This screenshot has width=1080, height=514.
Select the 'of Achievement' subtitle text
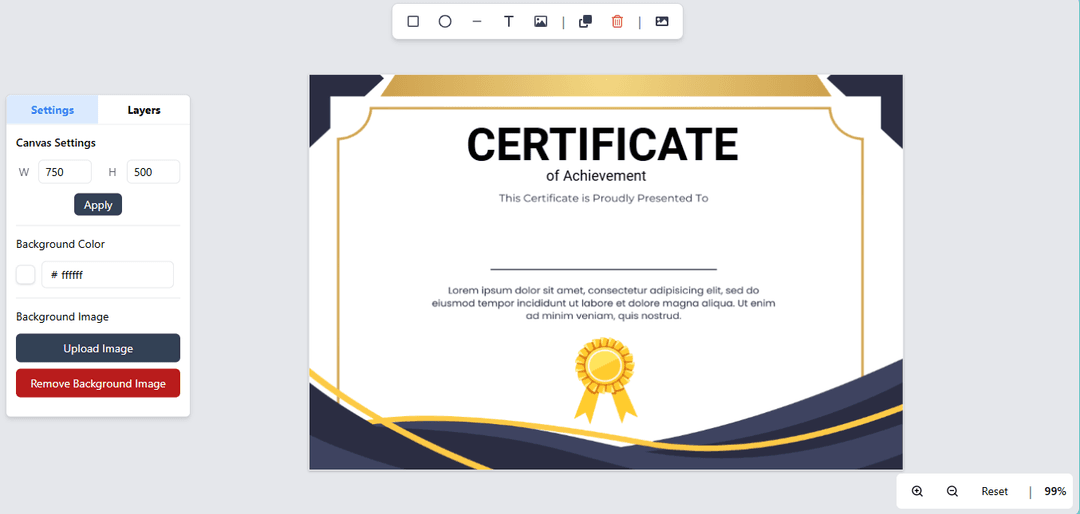coord(596,176)
